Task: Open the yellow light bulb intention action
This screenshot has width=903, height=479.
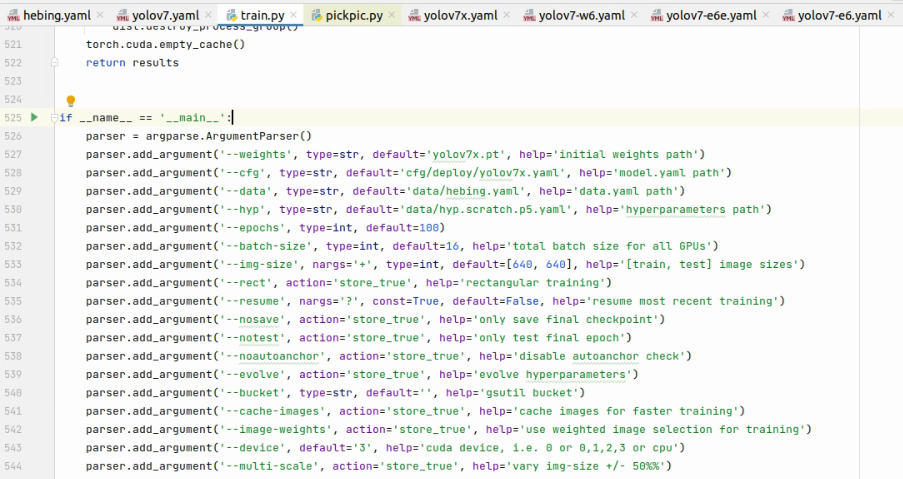Action: [71, 101]
